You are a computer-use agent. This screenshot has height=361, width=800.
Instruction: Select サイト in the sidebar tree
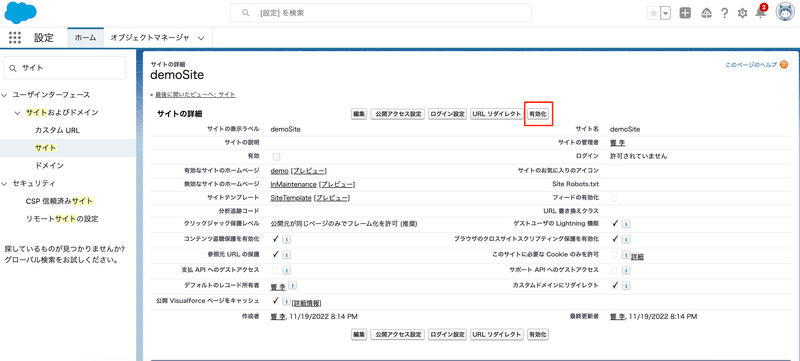[x=45, y=148]
